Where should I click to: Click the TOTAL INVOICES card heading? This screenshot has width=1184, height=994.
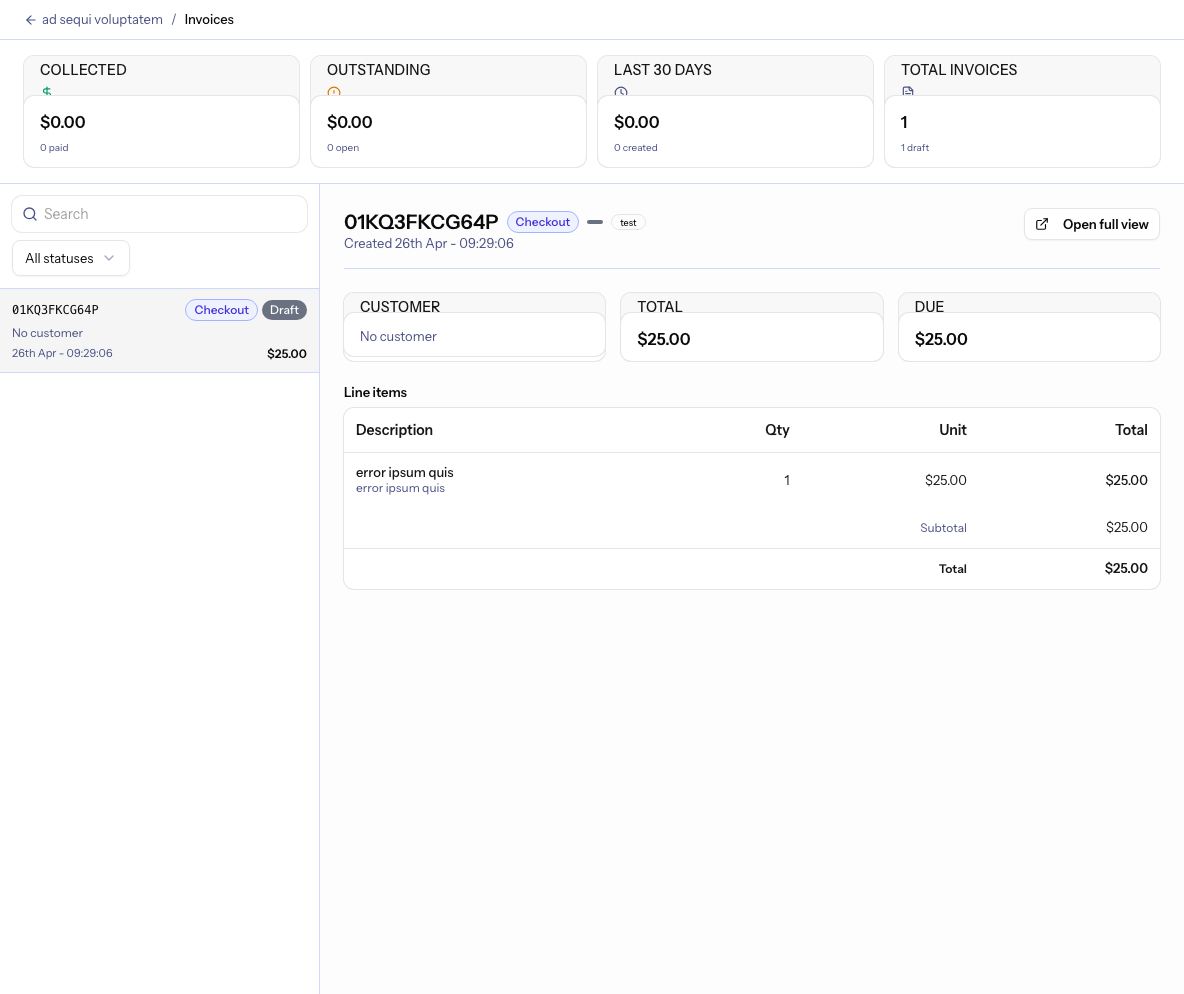click(x=959, y=69)
